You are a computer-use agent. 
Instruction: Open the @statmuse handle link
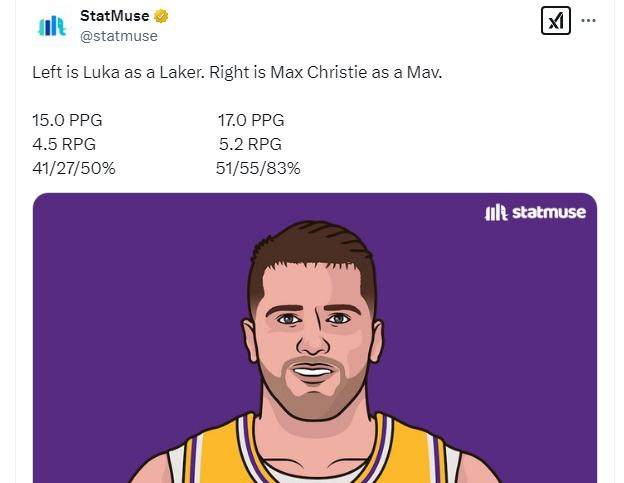coord(118,36)
